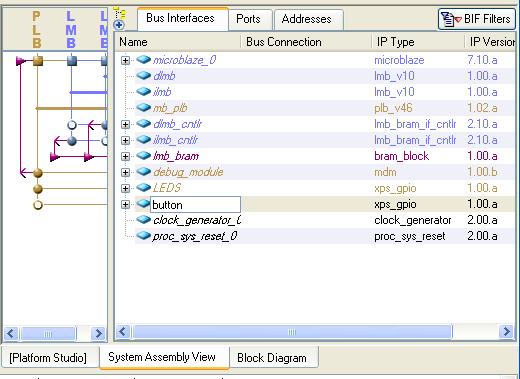Click the bus panel scrollbar thumb
Screen dimensions: 520x379
[x=48, y=333]
